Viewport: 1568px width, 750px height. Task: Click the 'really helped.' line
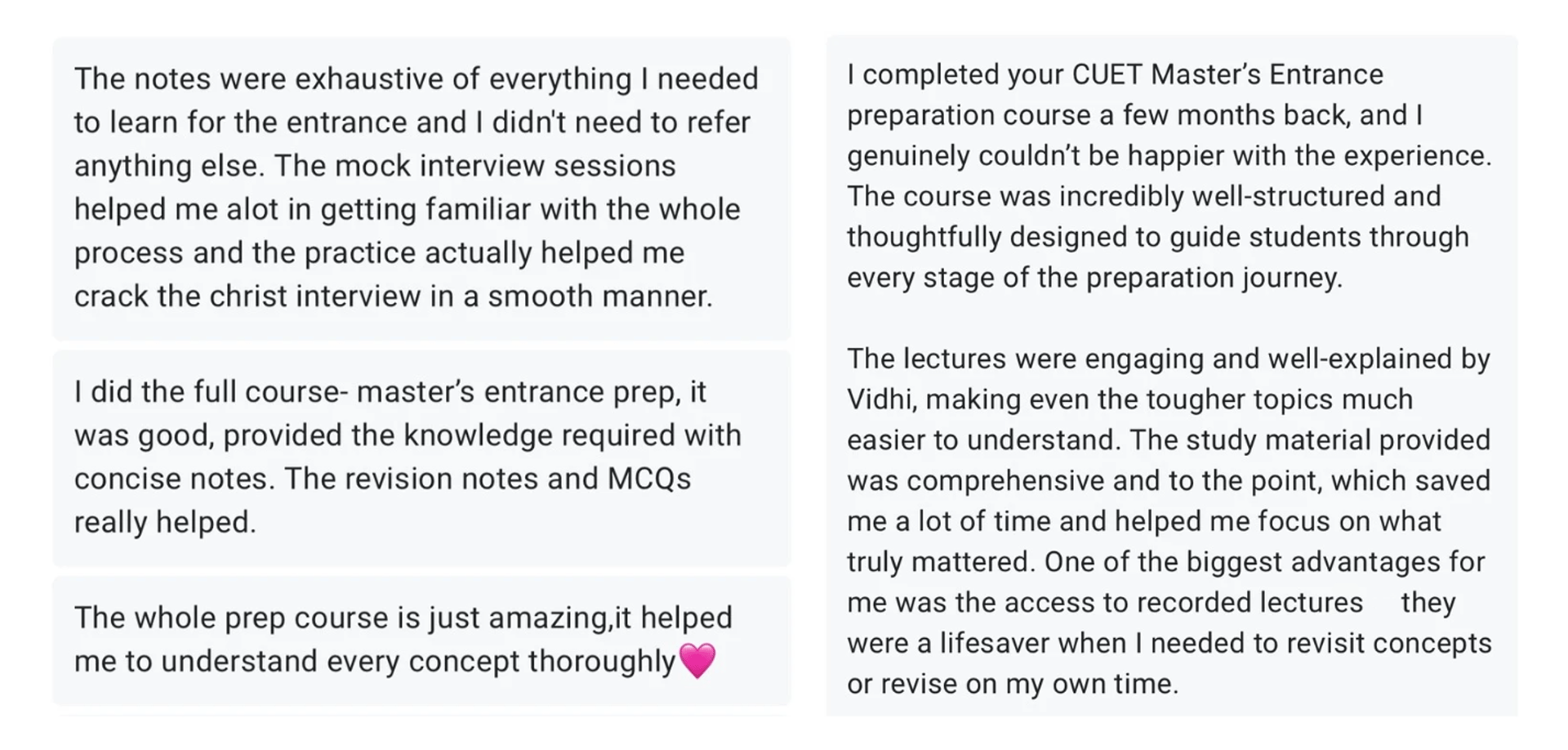165,522
